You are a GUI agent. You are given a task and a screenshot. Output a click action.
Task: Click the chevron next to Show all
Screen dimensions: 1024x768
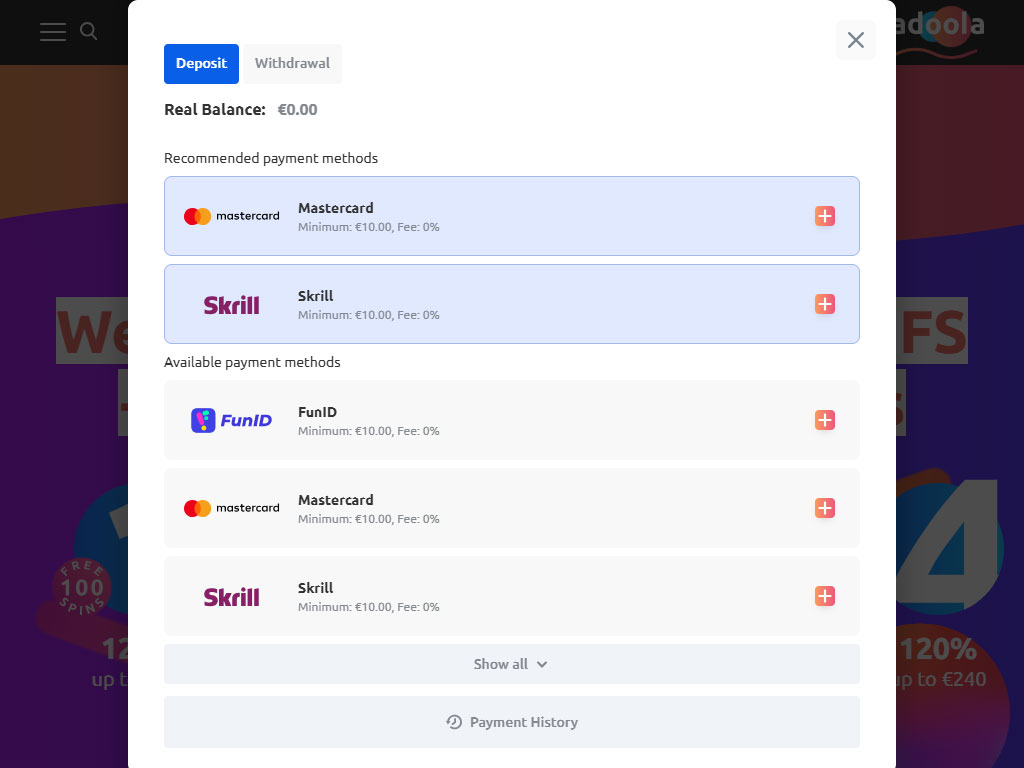542,665
